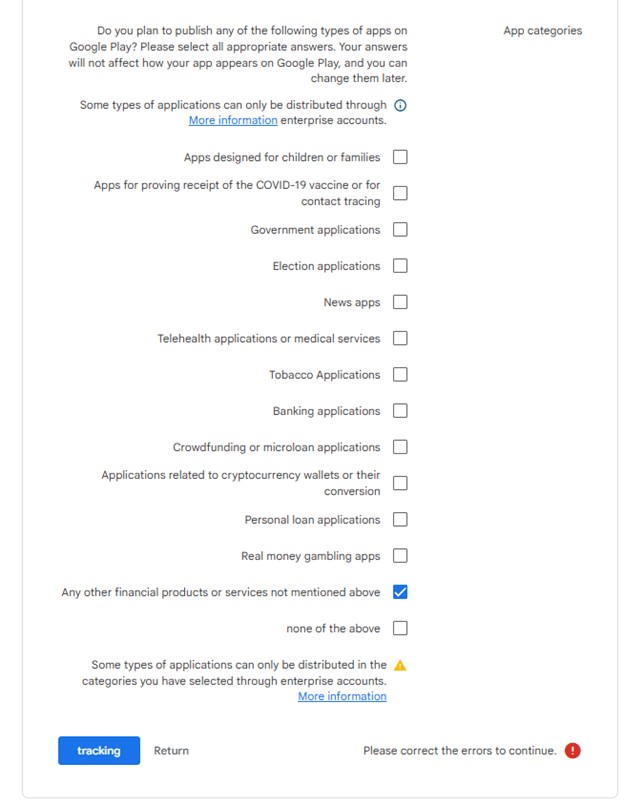Image resolution: width=624 pixels, height=805 pixels.
Task: Click the red error exclamation icon
Action: (x=573, y=751)
